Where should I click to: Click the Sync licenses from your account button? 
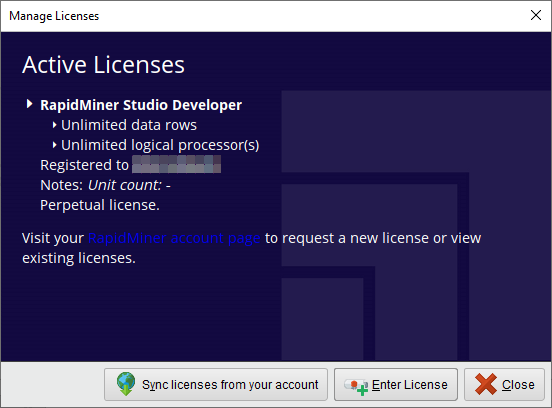[216, 384]
